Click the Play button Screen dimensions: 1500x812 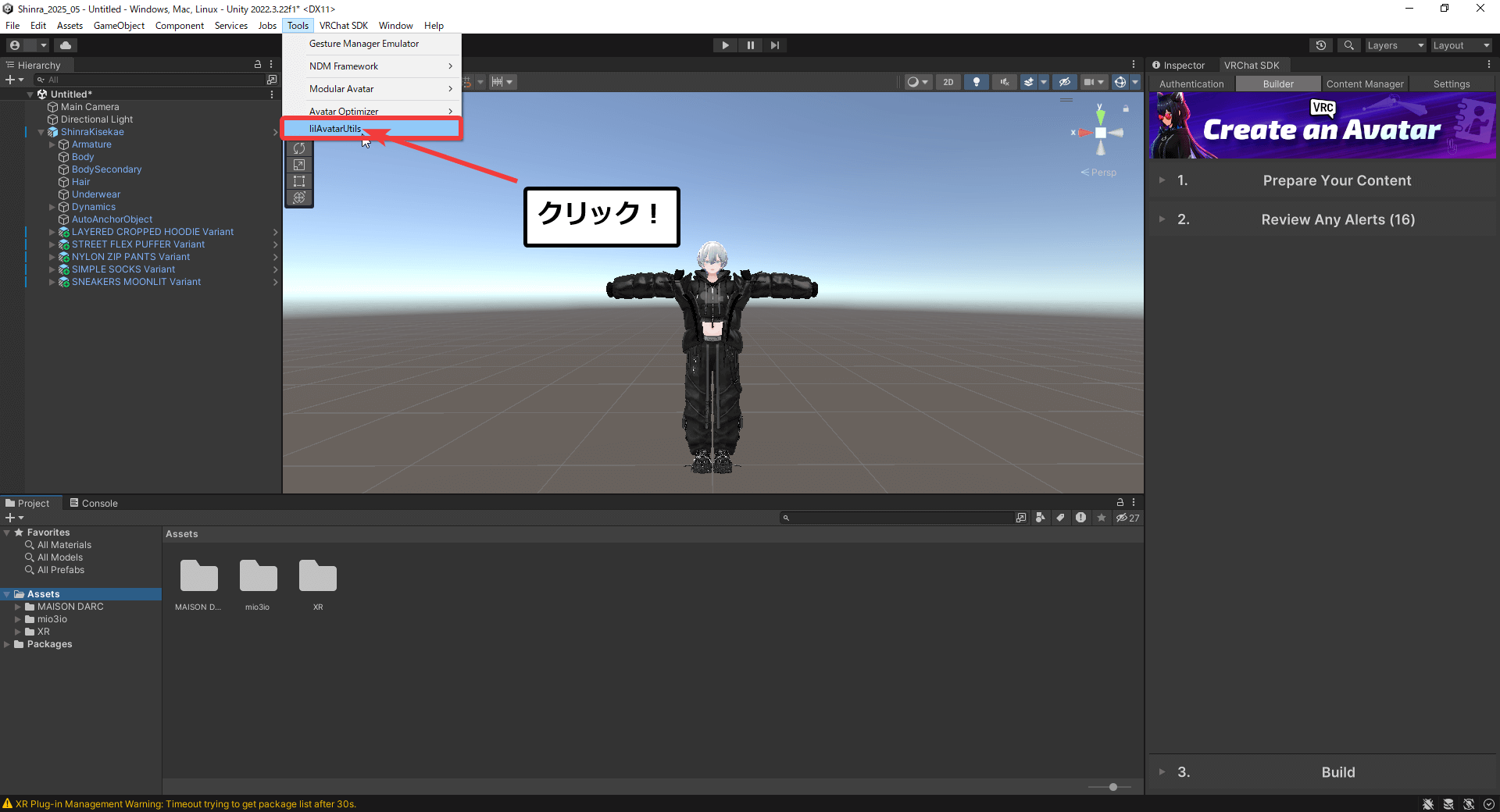(x=725, y=45)
